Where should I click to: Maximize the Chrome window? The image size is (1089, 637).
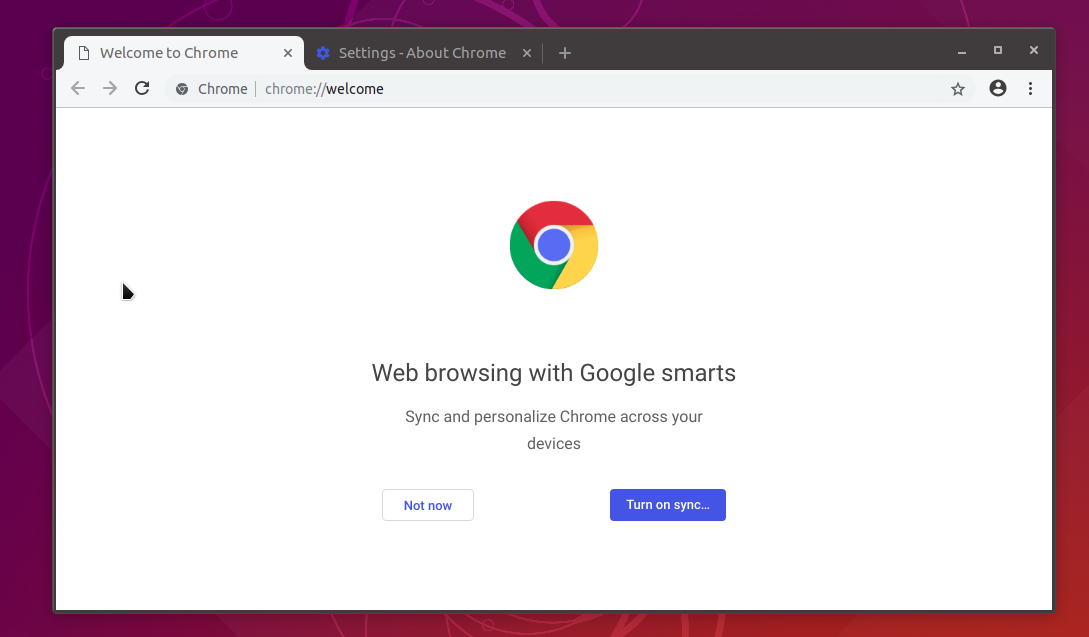tap(998, 50)
